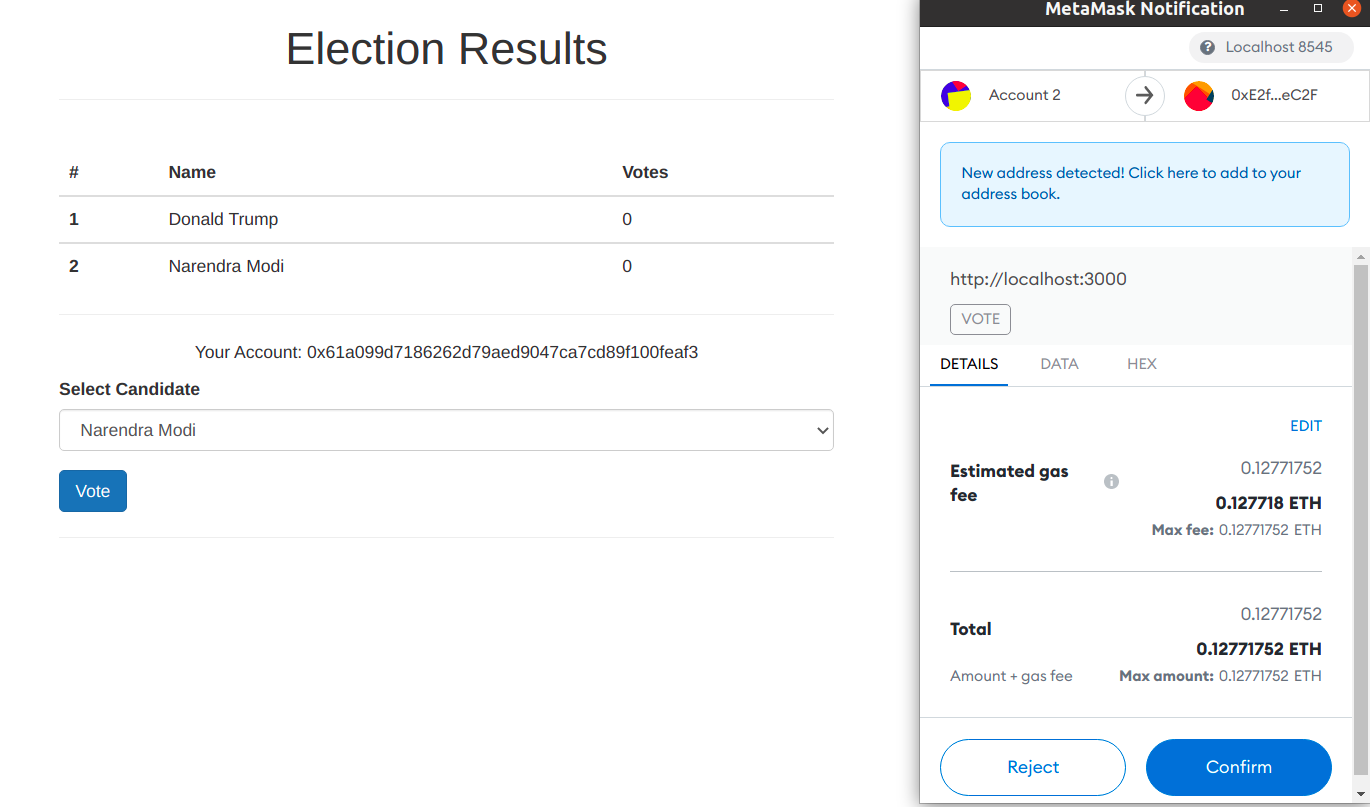Click the Account 2 avatar icon
Screen dimensions: 1370x807
click(x=956, y=96)
